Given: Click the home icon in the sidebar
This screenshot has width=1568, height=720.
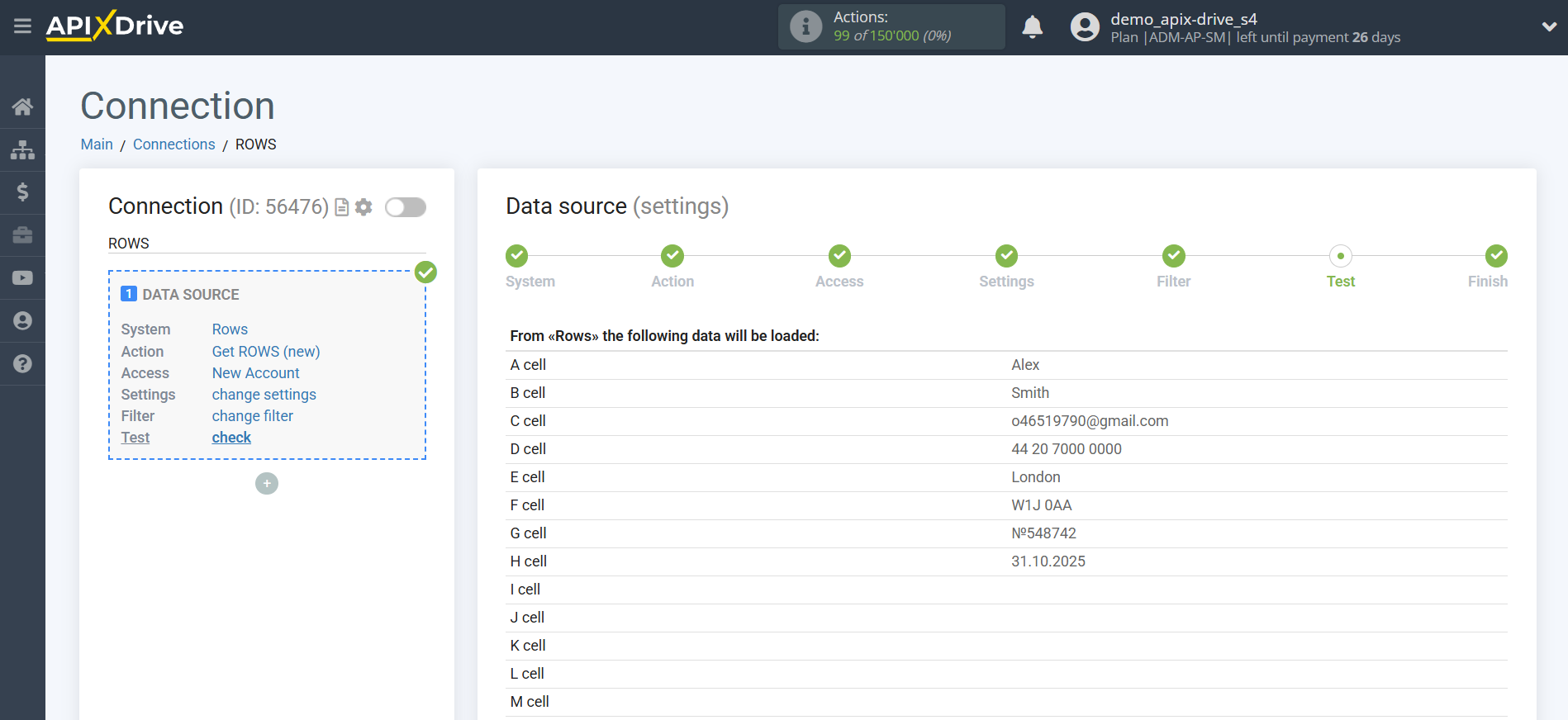Looking at the screenshot, I should tap(22, 107).
